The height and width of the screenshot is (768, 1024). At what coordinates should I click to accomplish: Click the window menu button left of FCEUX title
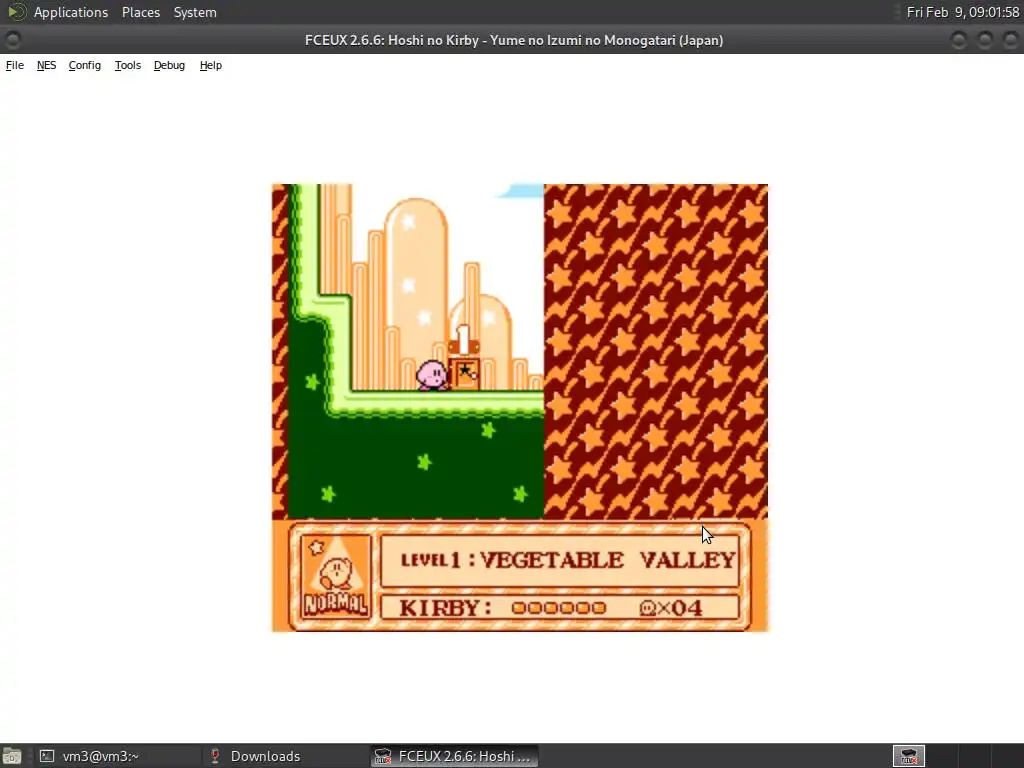12,40
